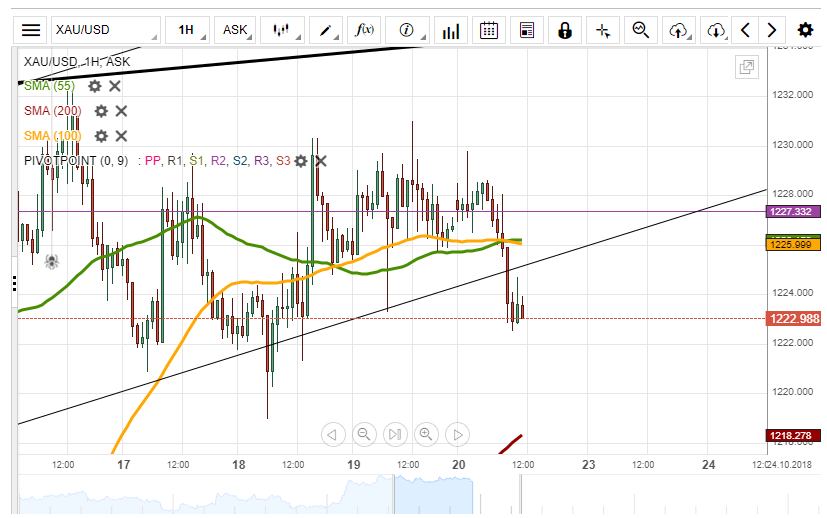Click the XAU/USD, 1H, ASK chart title

[x=77, y=62]
